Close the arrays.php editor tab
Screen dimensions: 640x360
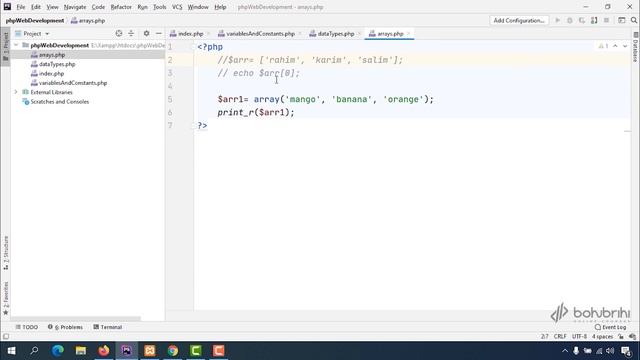tap(409, 34)
